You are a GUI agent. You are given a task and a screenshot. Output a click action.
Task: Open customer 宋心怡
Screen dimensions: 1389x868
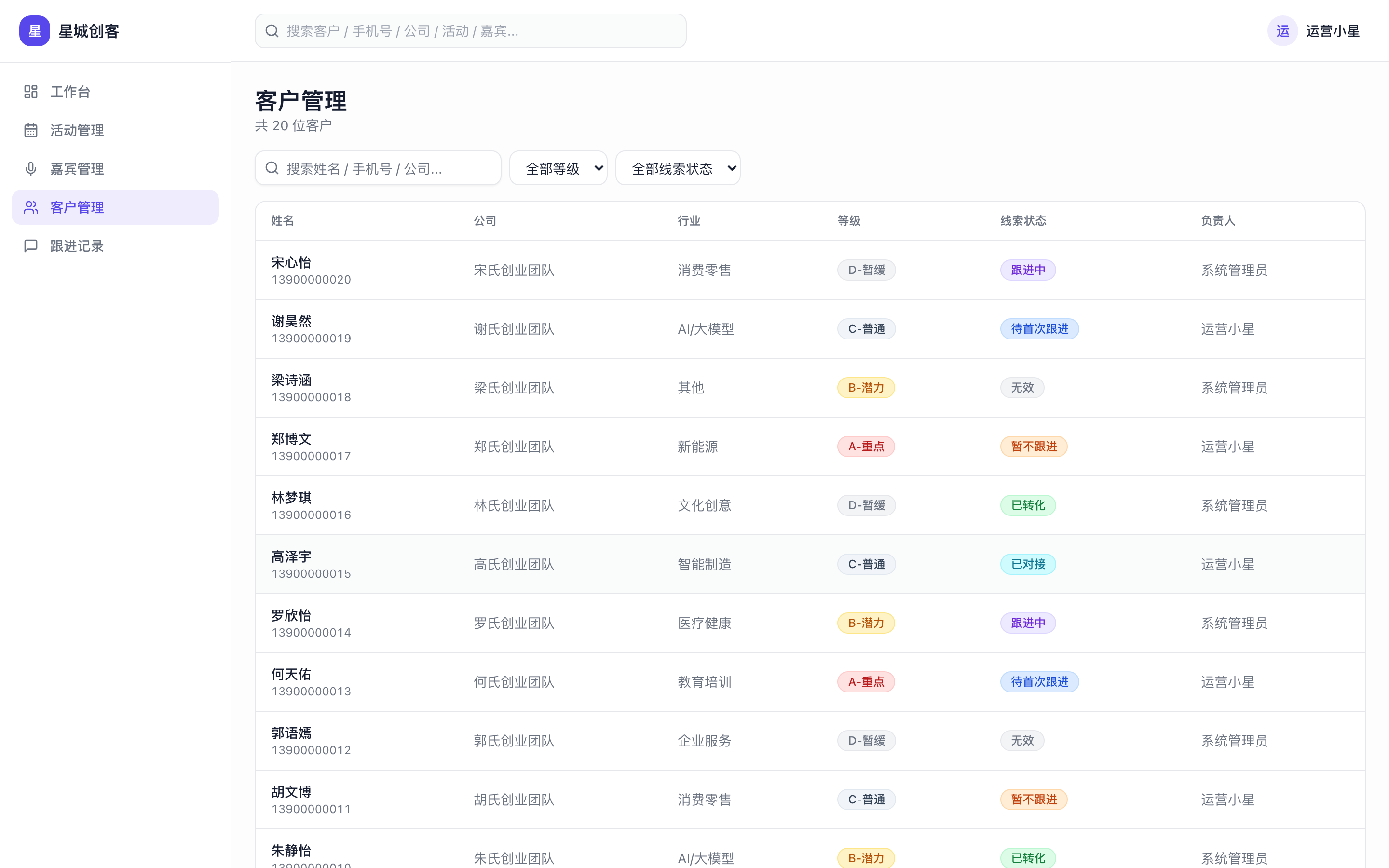pyautogui.click(x=291, y=262)
